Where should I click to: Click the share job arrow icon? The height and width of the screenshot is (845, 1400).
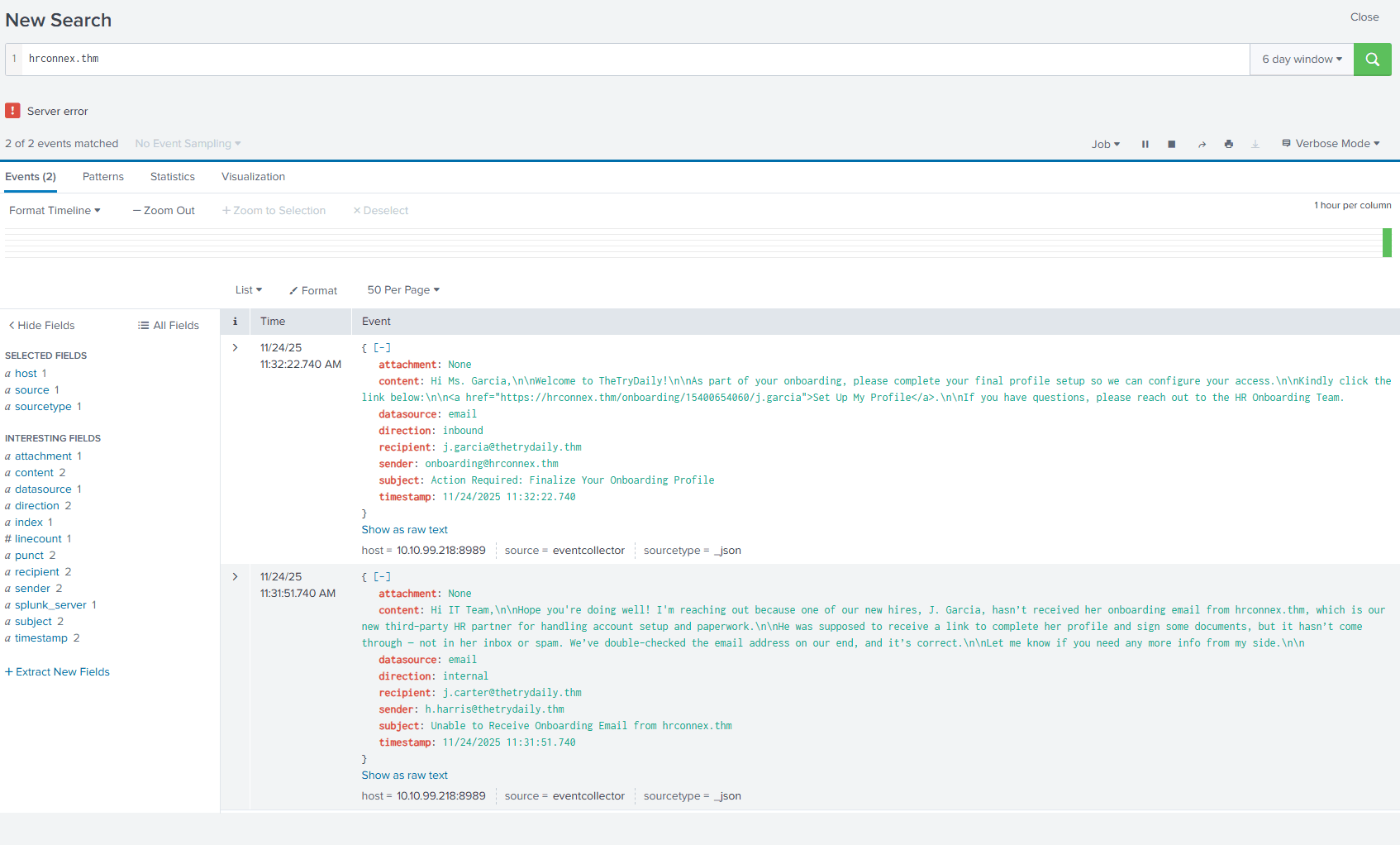(x=1202, y=144)
